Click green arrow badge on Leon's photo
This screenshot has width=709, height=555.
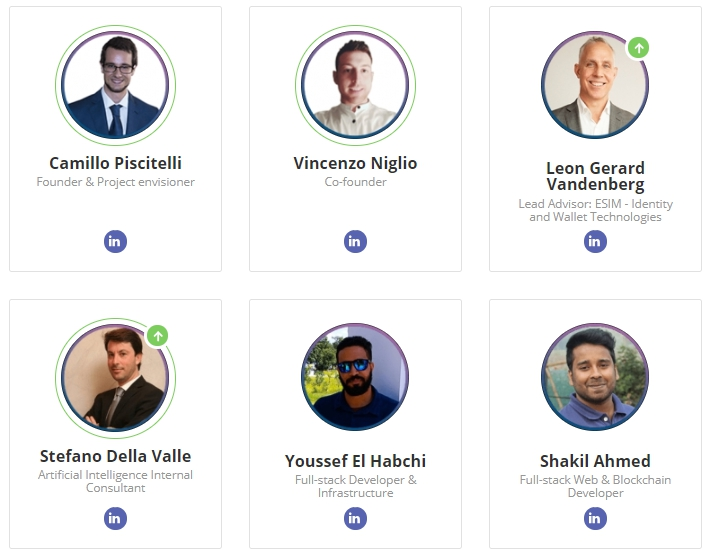(x=638, y=47)
